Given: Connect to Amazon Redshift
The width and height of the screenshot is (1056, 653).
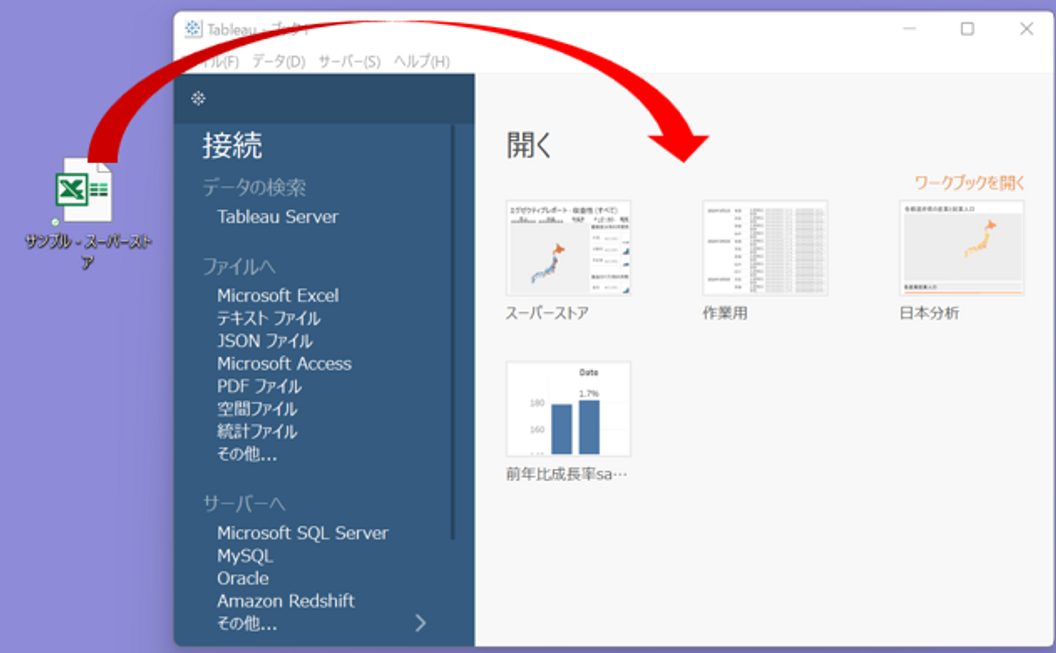Looking at the screenshot, I should tap(286, 601).
